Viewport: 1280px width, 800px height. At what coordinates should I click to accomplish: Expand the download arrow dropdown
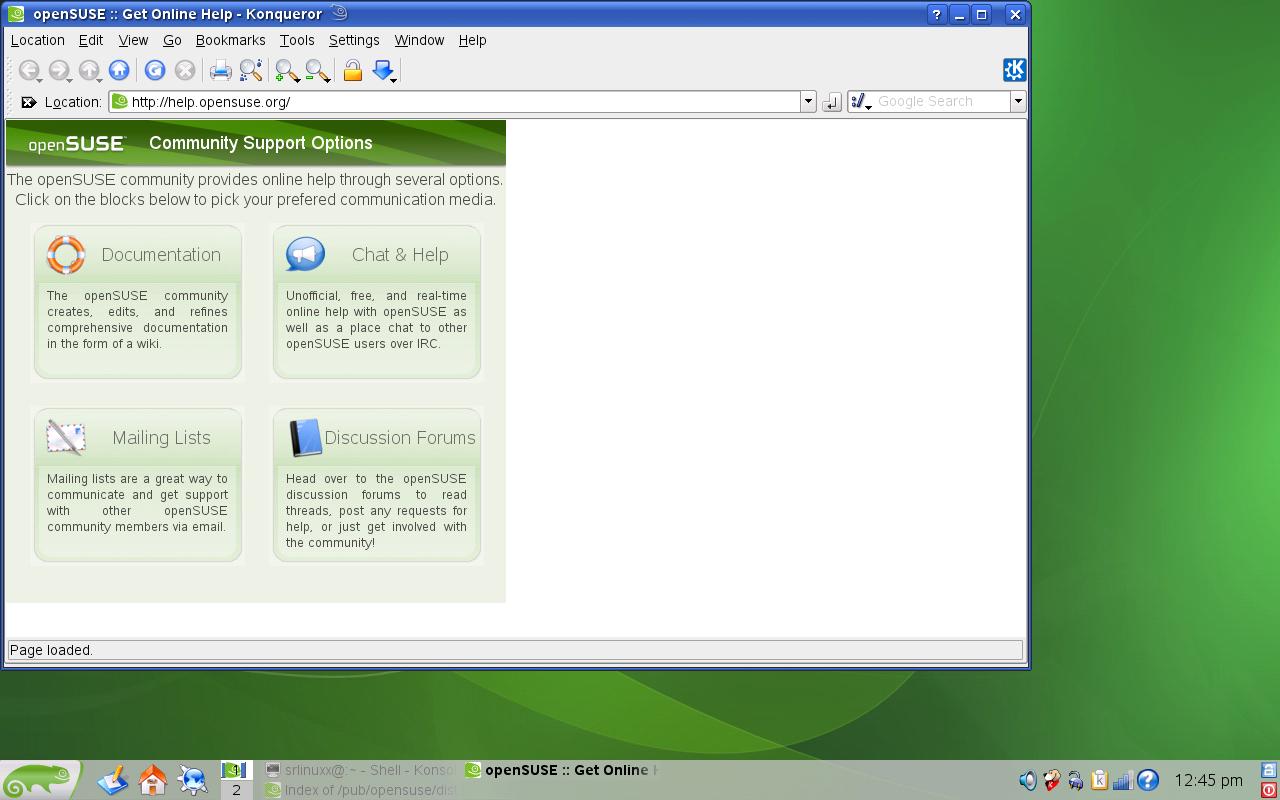(394, 79)
